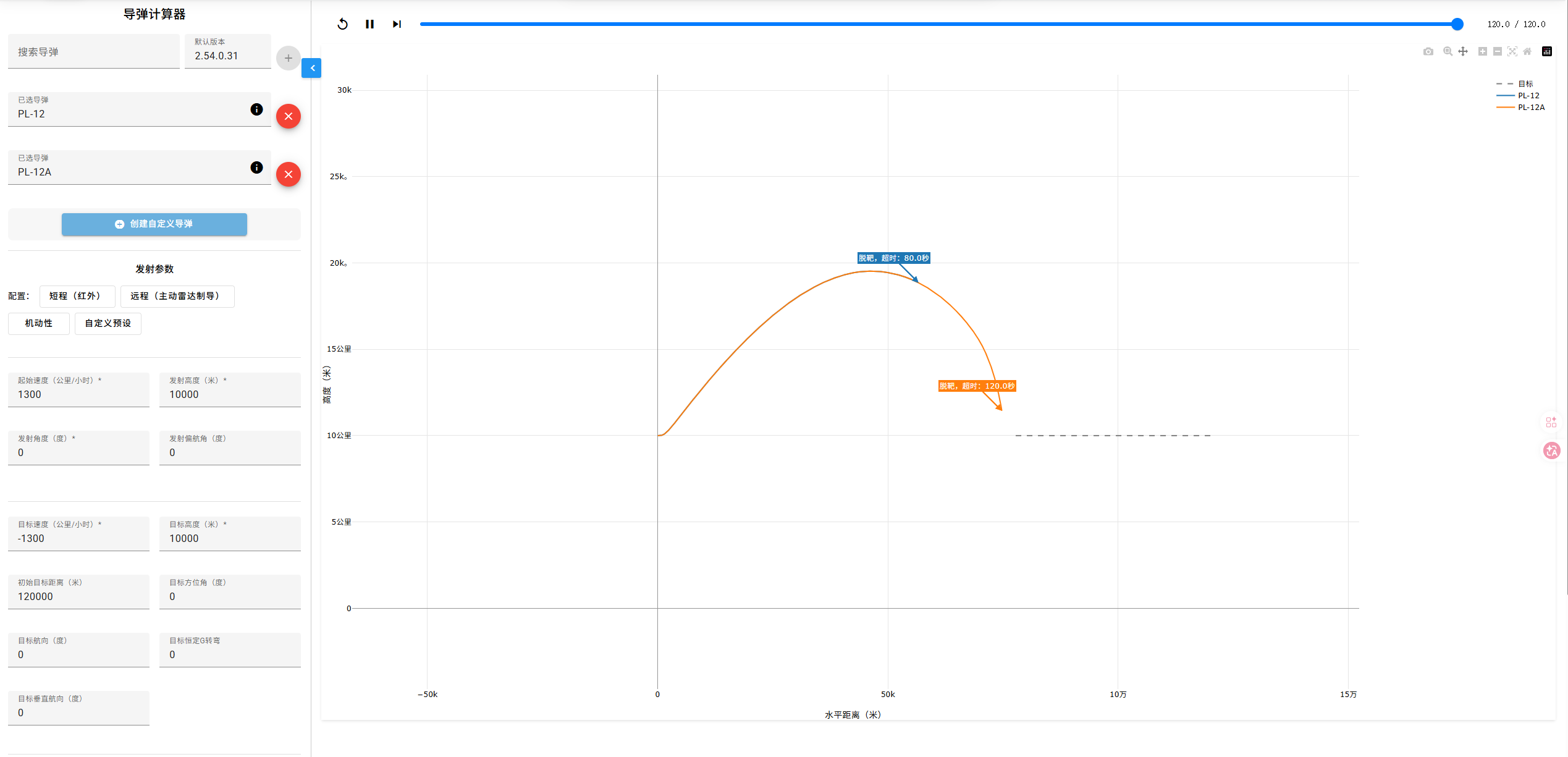Select the 短程（红外）preset
1568x757 pixels.
(x=77, y=296)
